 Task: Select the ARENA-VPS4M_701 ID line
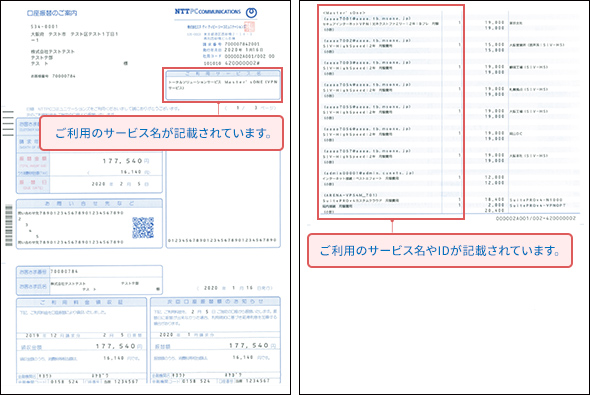(350, 195)
